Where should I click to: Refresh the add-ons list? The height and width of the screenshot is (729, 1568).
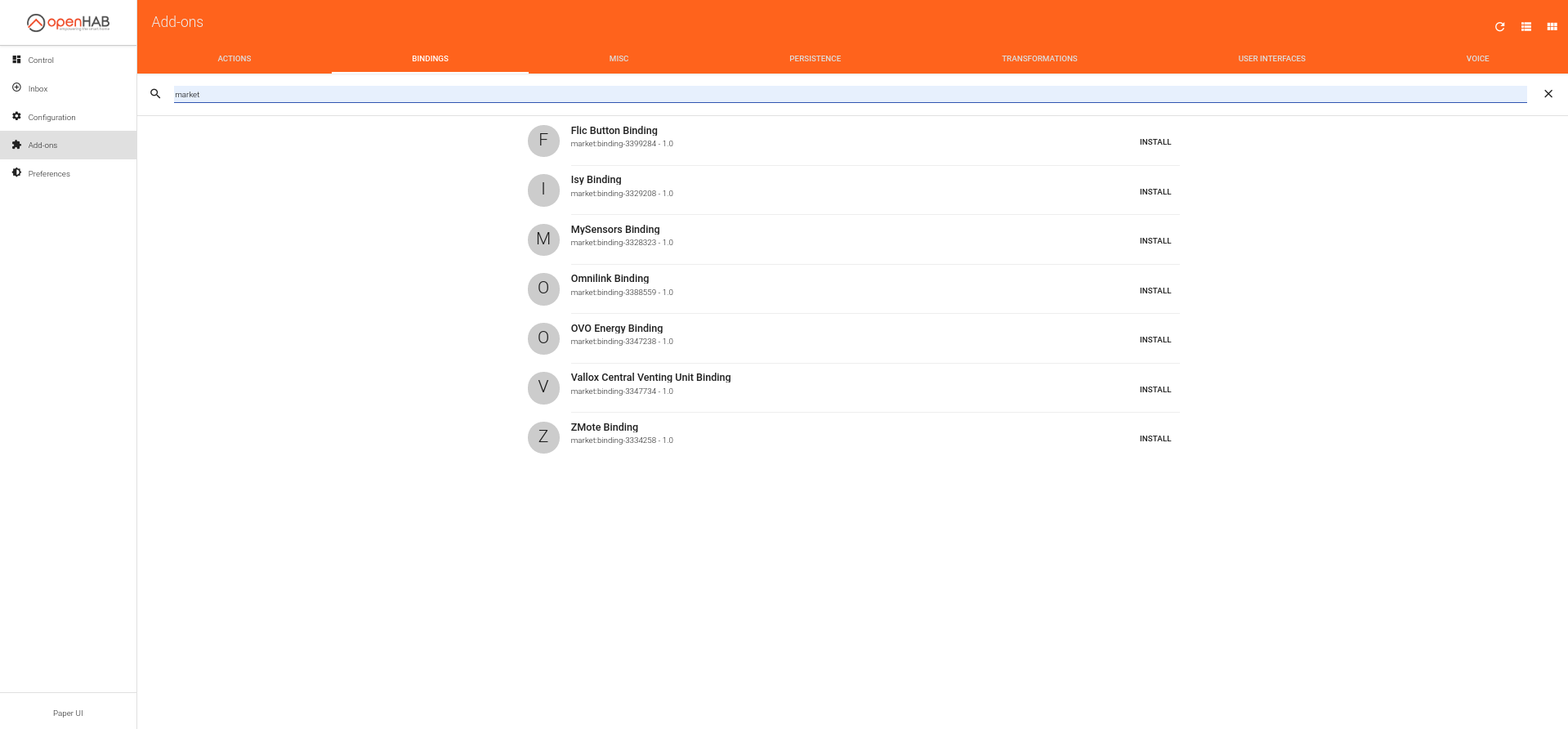pos(1499,27)
